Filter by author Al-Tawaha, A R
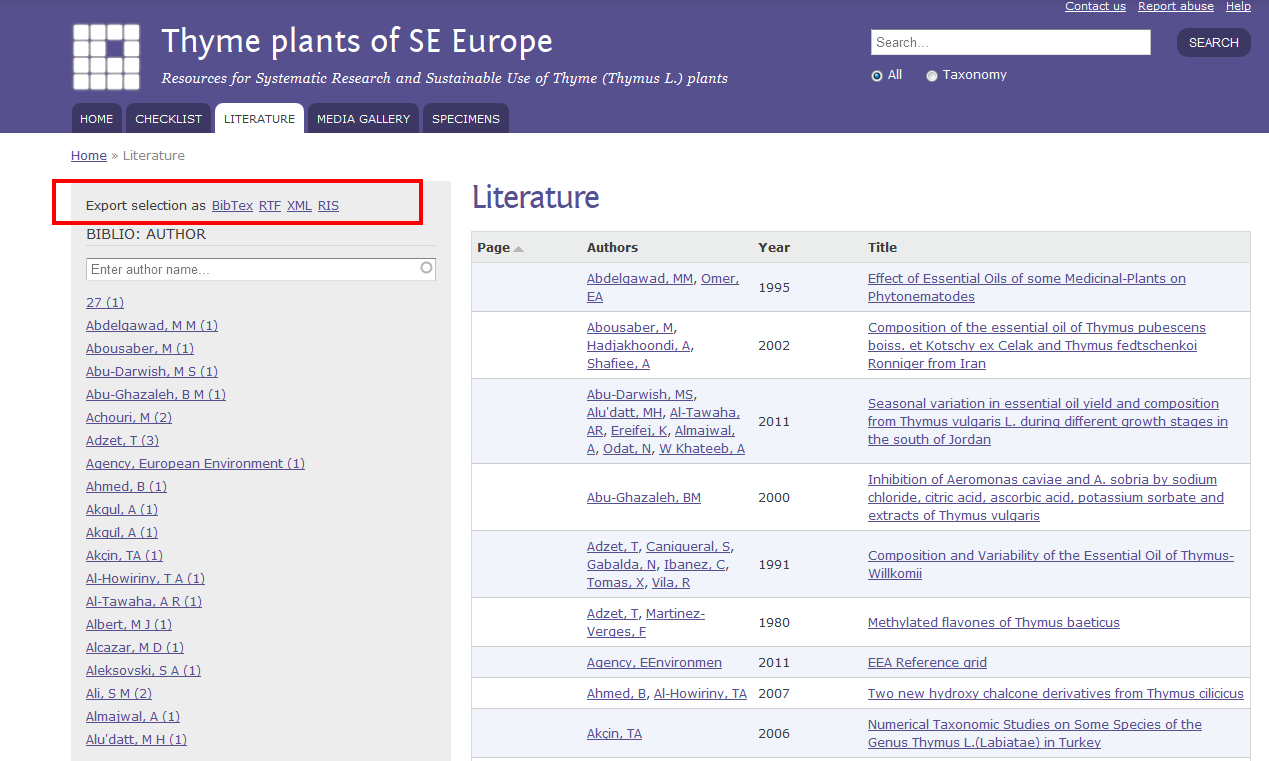 click(144, 601)
